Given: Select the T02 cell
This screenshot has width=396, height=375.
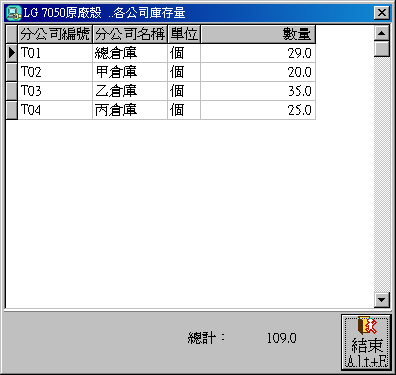Looking at the screenshot, I should (55, 72).
